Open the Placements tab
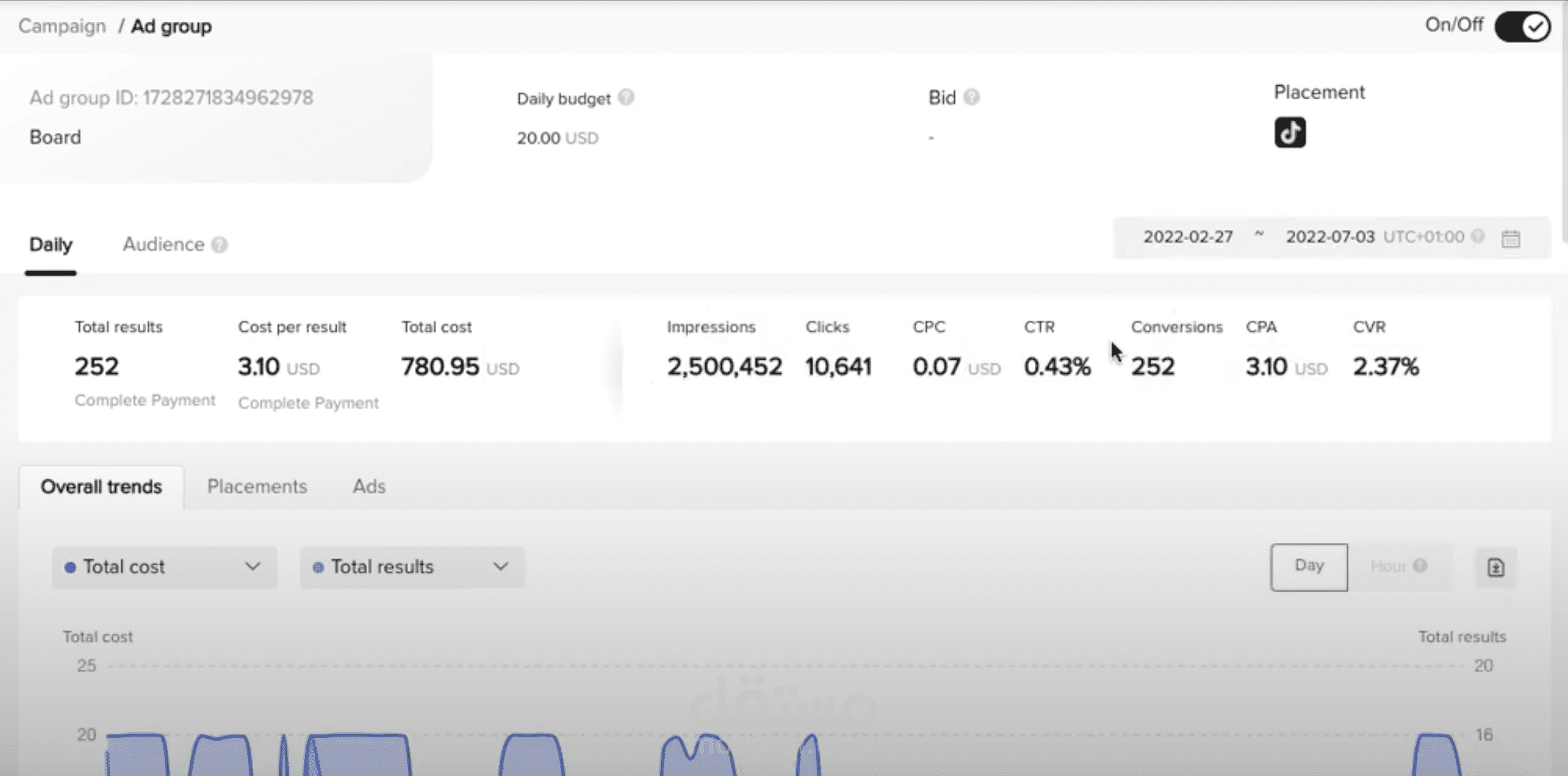Image resolution: width=1568 pixels, height=776 pixels. [x=257, y=487]
